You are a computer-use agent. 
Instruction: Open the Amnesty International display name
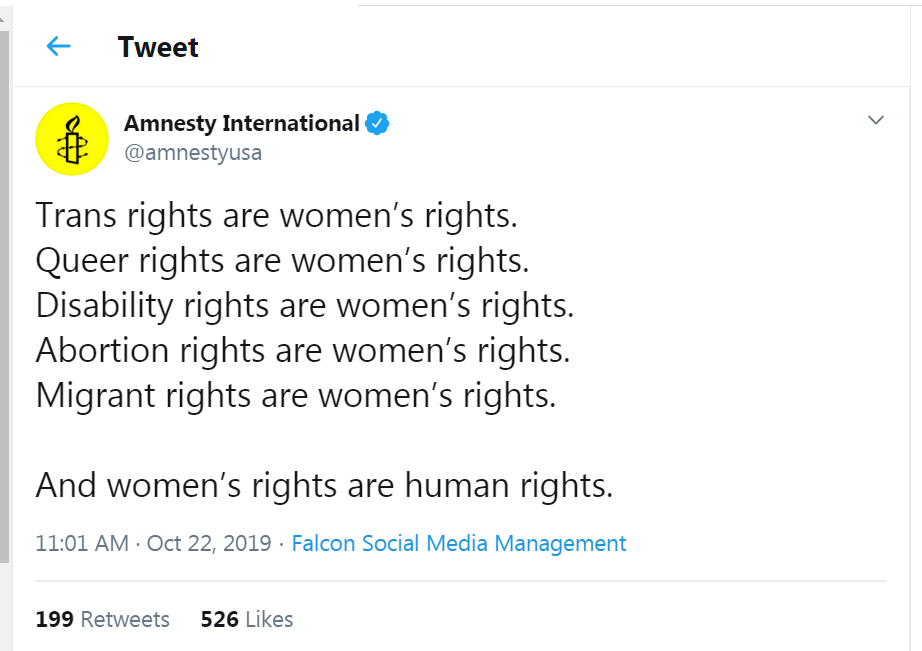click(241, 124)
